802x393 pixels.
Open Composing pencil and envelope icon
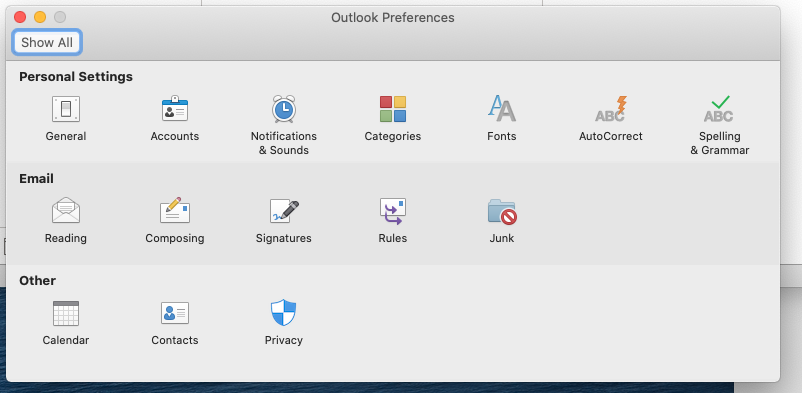point(174,210)
